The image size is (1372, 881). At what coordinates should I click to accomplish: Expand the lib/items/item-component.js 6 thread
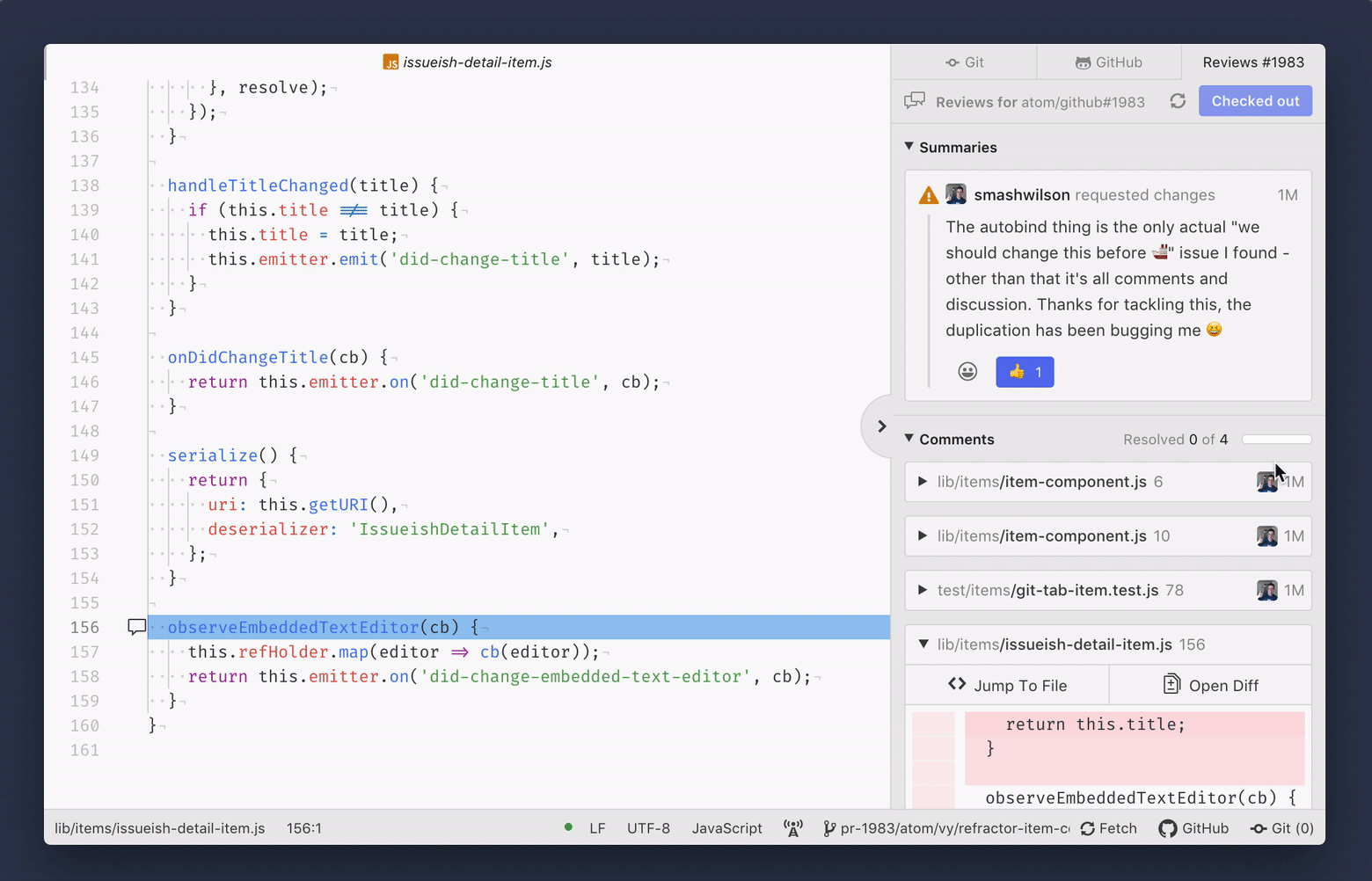[1108, 482]
